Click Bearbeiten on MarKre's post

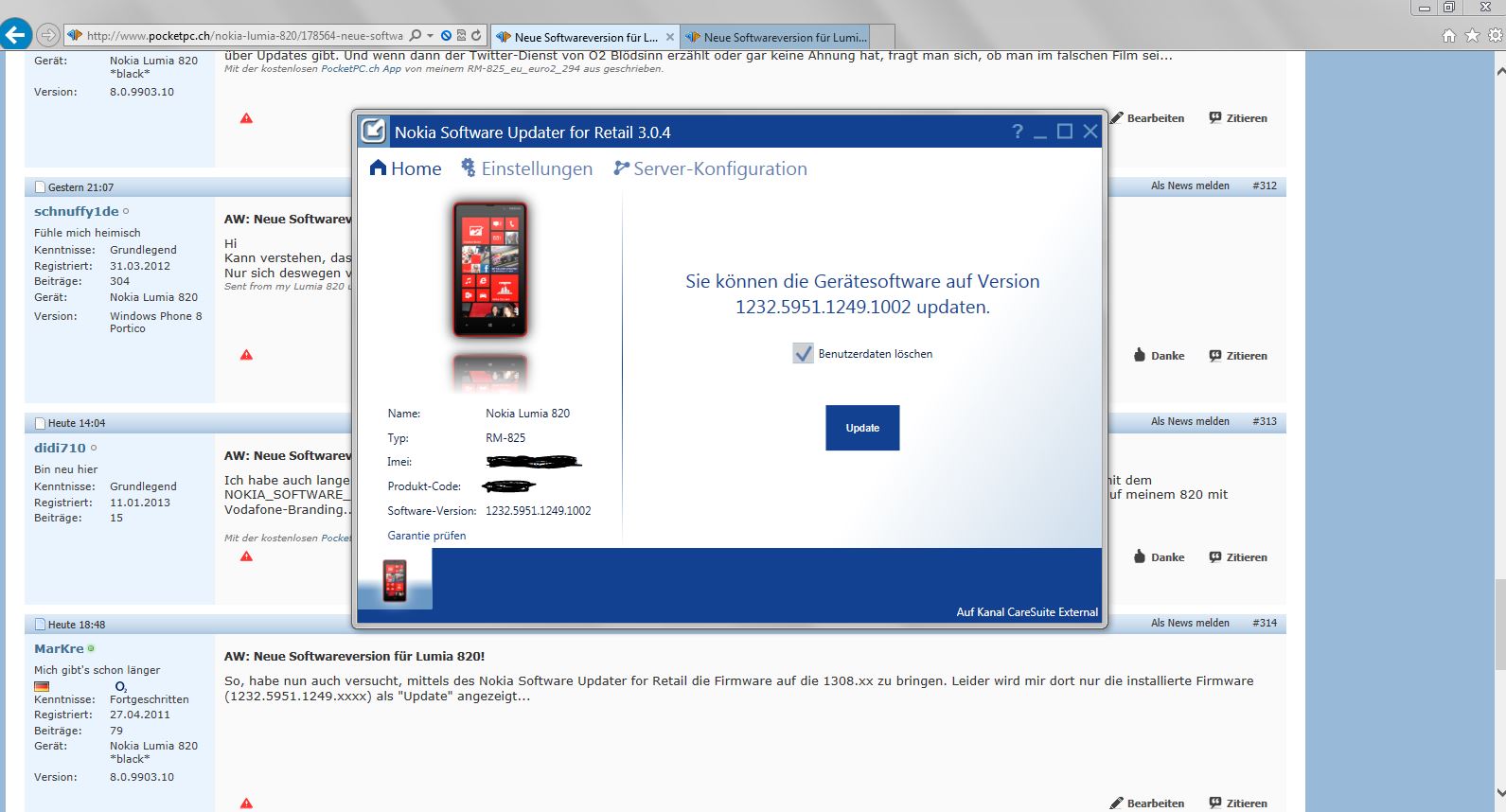(x=1147, y=803)
